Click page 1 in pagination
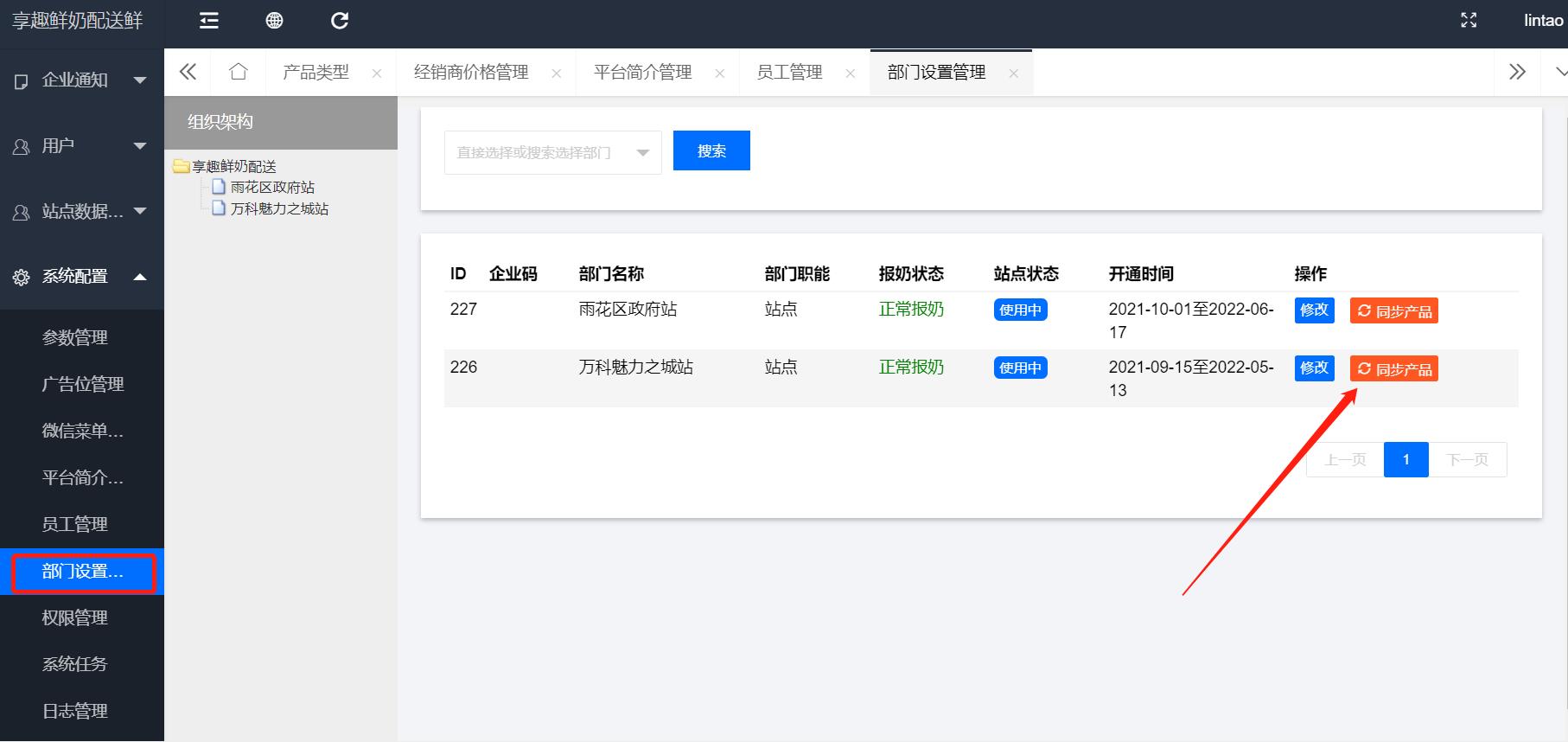Screen dimensions: 1568x742 click(1405, 460)
